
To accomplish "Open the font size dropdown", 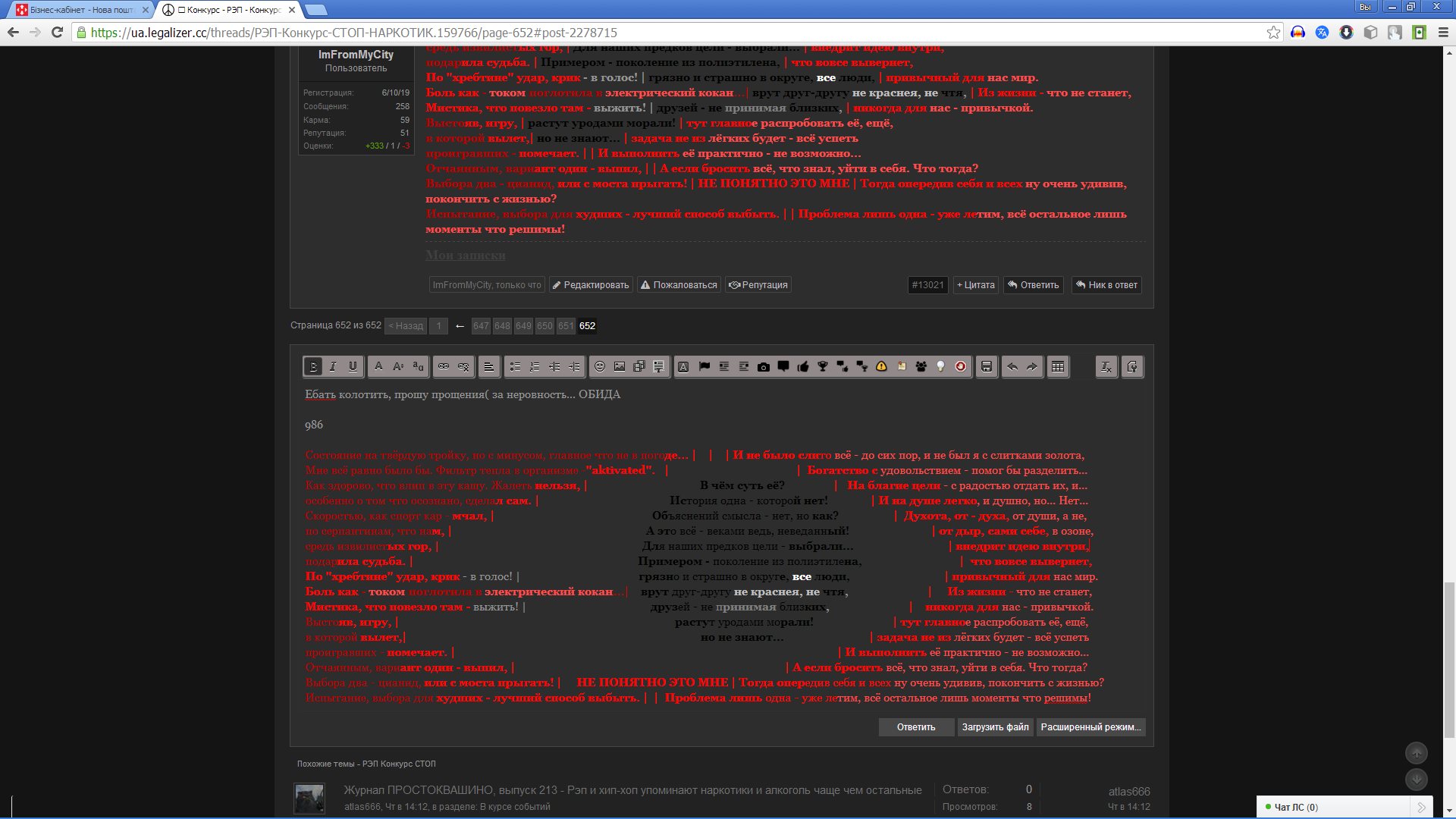I will 398,367.
